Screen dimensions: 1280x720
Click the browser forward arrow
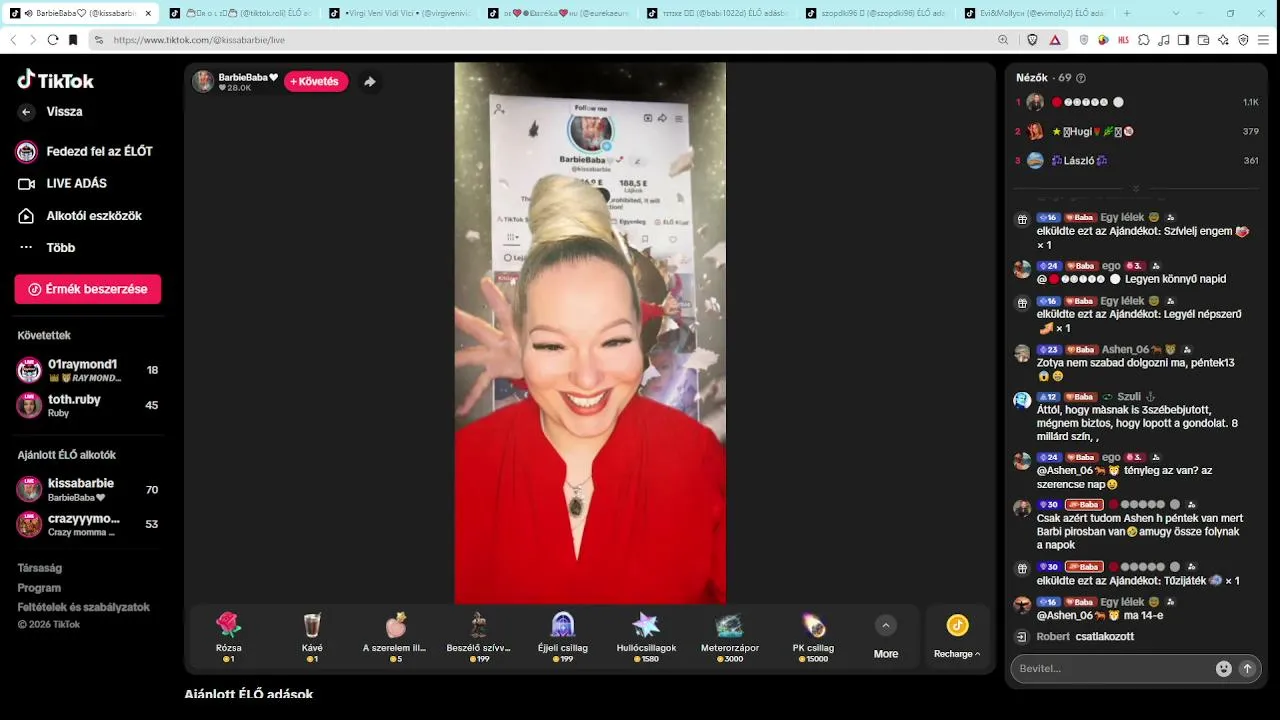pos(33,40)
